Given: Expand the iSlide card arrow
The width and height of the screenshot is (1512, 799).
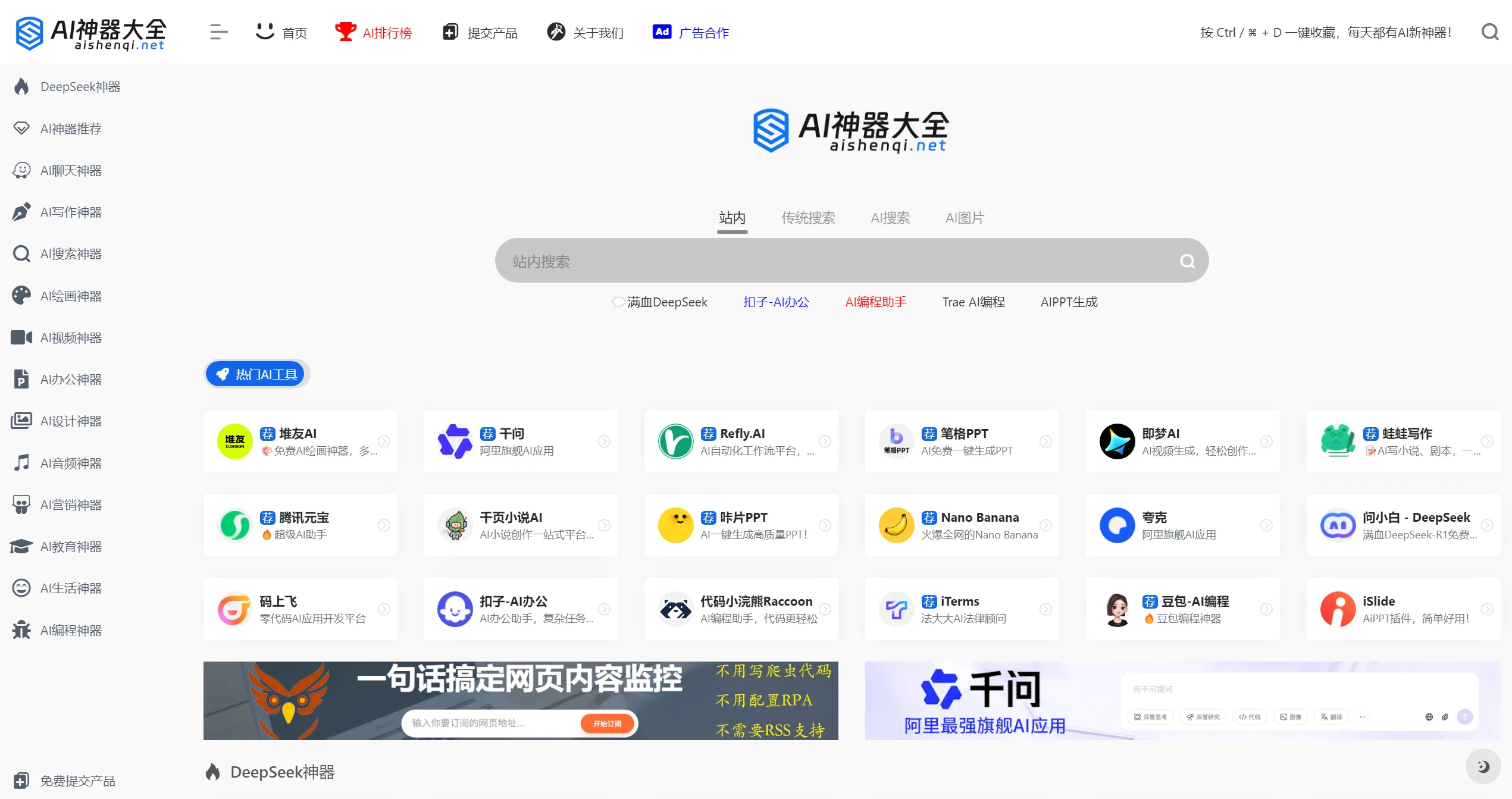Looking at the screenshot, I should coord(1487,609).
